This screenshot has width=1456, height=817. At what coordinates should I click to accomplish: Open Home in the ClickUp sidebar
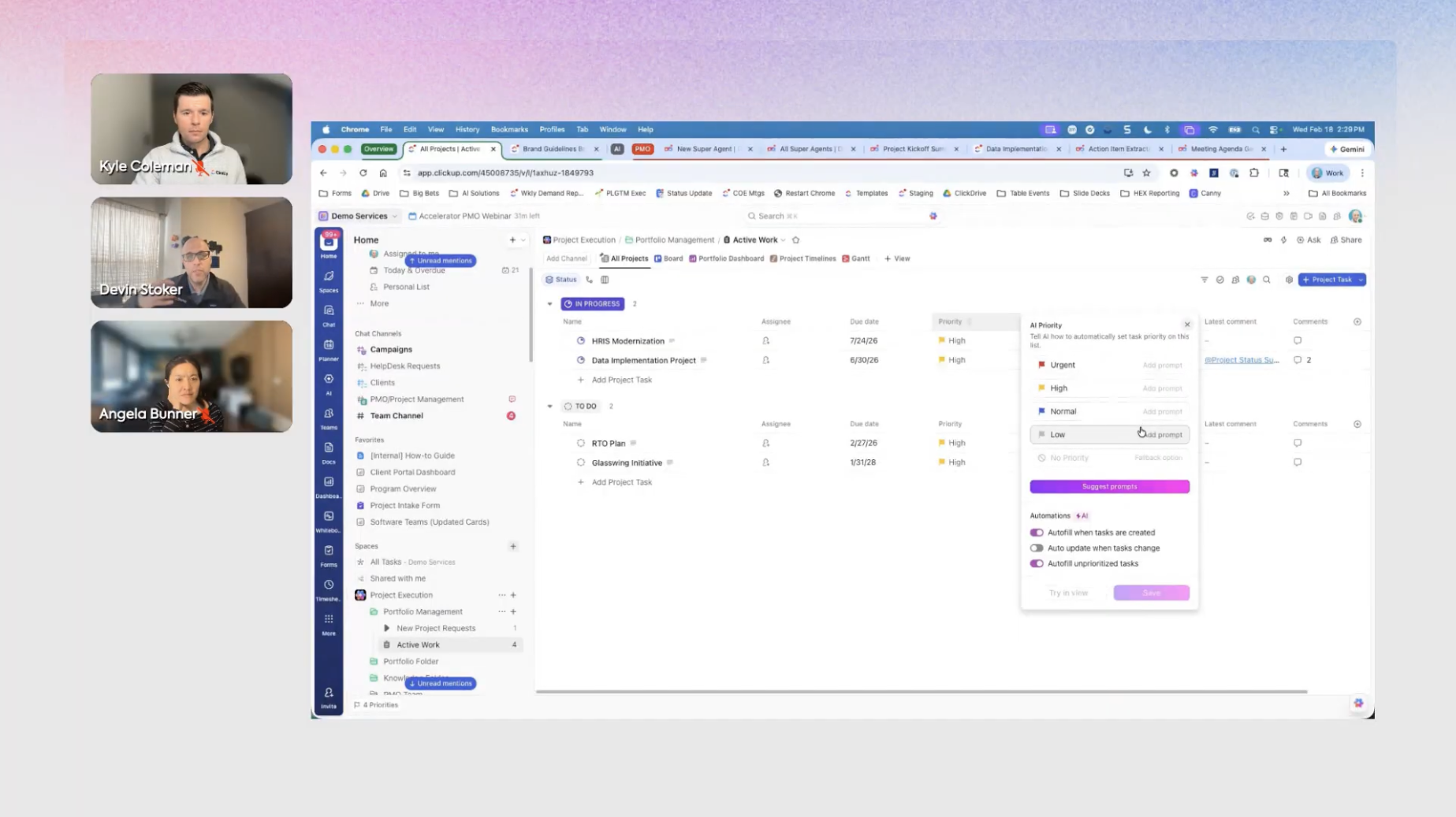[x=329, y=244]
